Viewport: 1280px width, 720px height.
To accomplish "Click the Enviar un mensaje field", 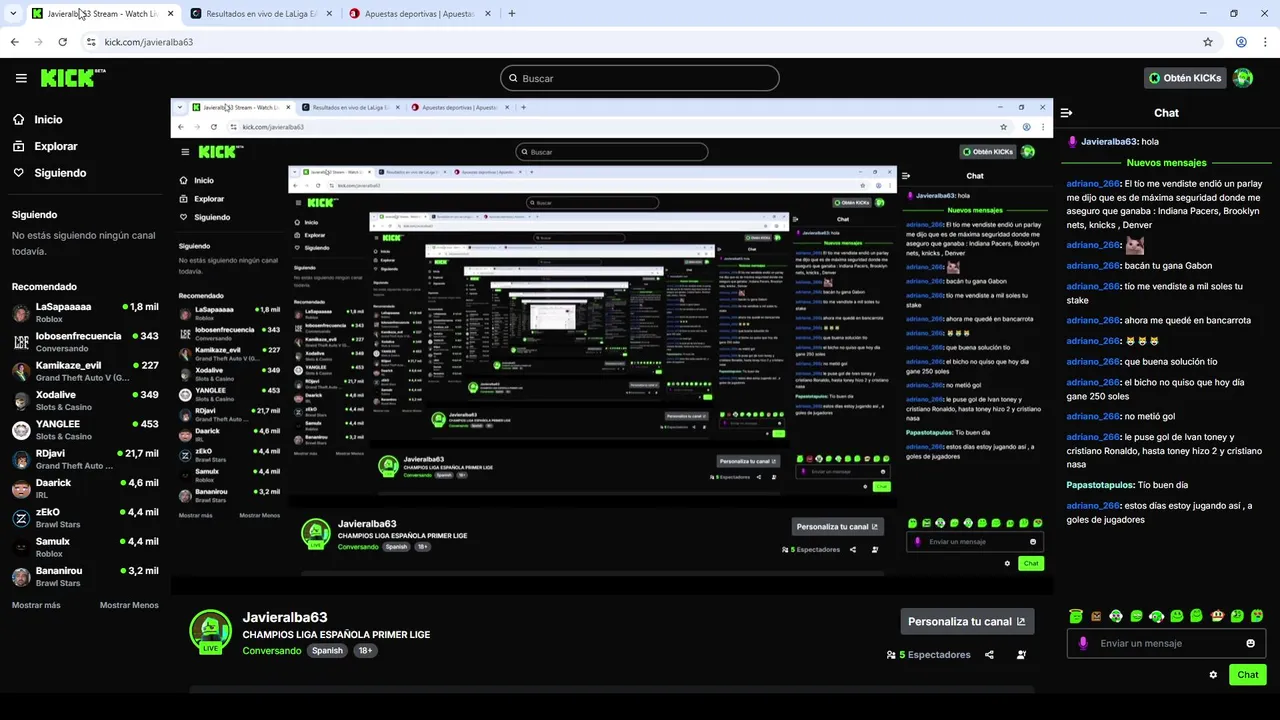I will 1166,643.
